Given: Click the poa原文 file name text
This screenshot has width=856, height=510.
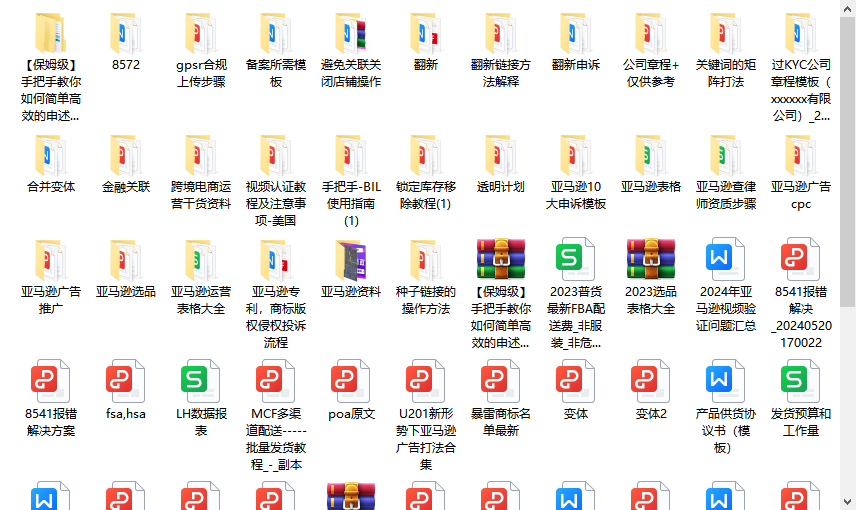Looking at the screenshot, I should [x=351, y=414].
